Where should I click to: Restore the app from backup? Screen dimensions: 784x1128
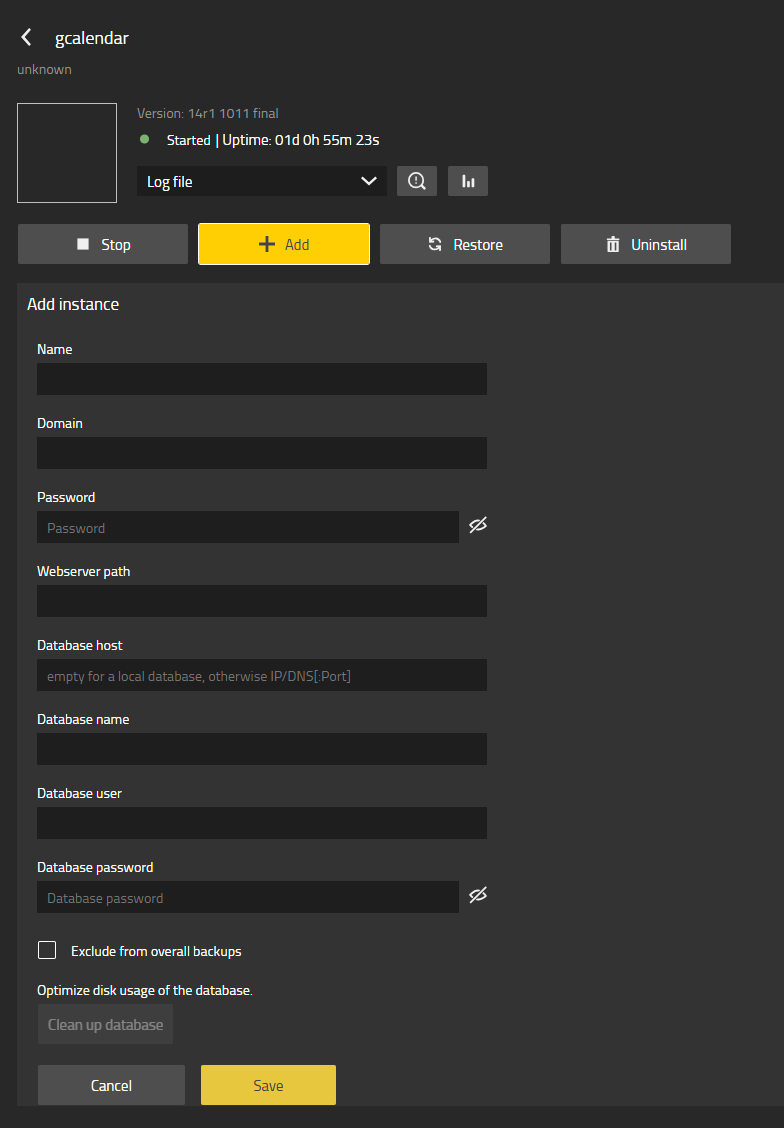[x=465, y=244]
